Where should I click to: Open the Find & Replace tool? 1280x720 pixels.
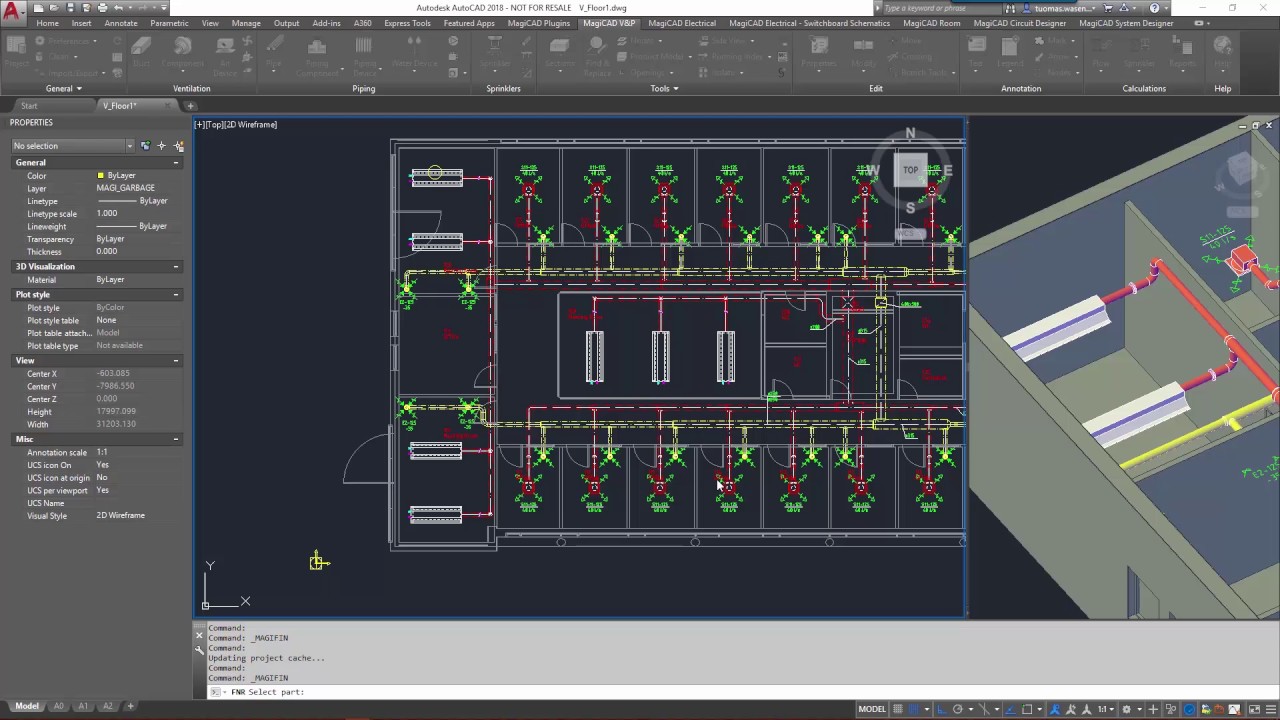598,55
